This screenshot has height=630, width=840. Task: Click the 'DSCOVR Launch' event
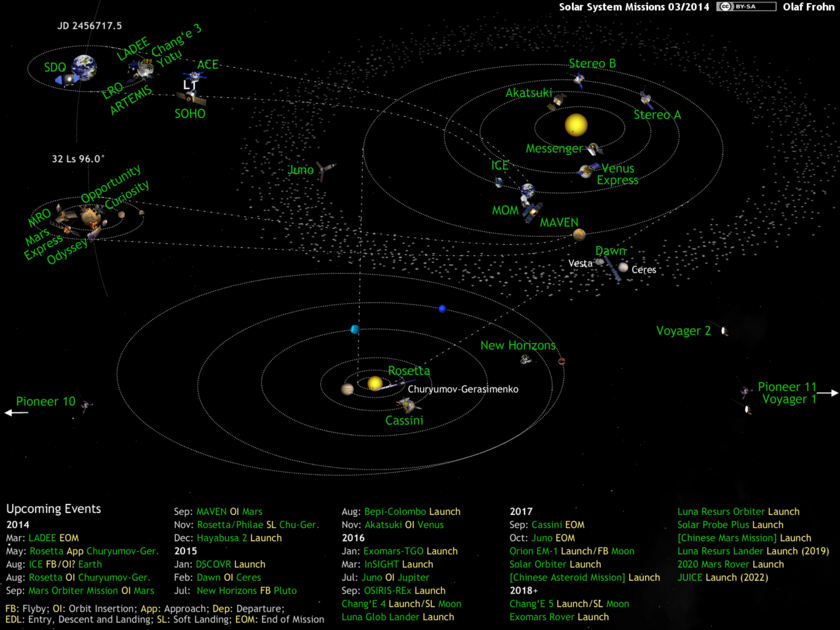(x=230, y=564)
